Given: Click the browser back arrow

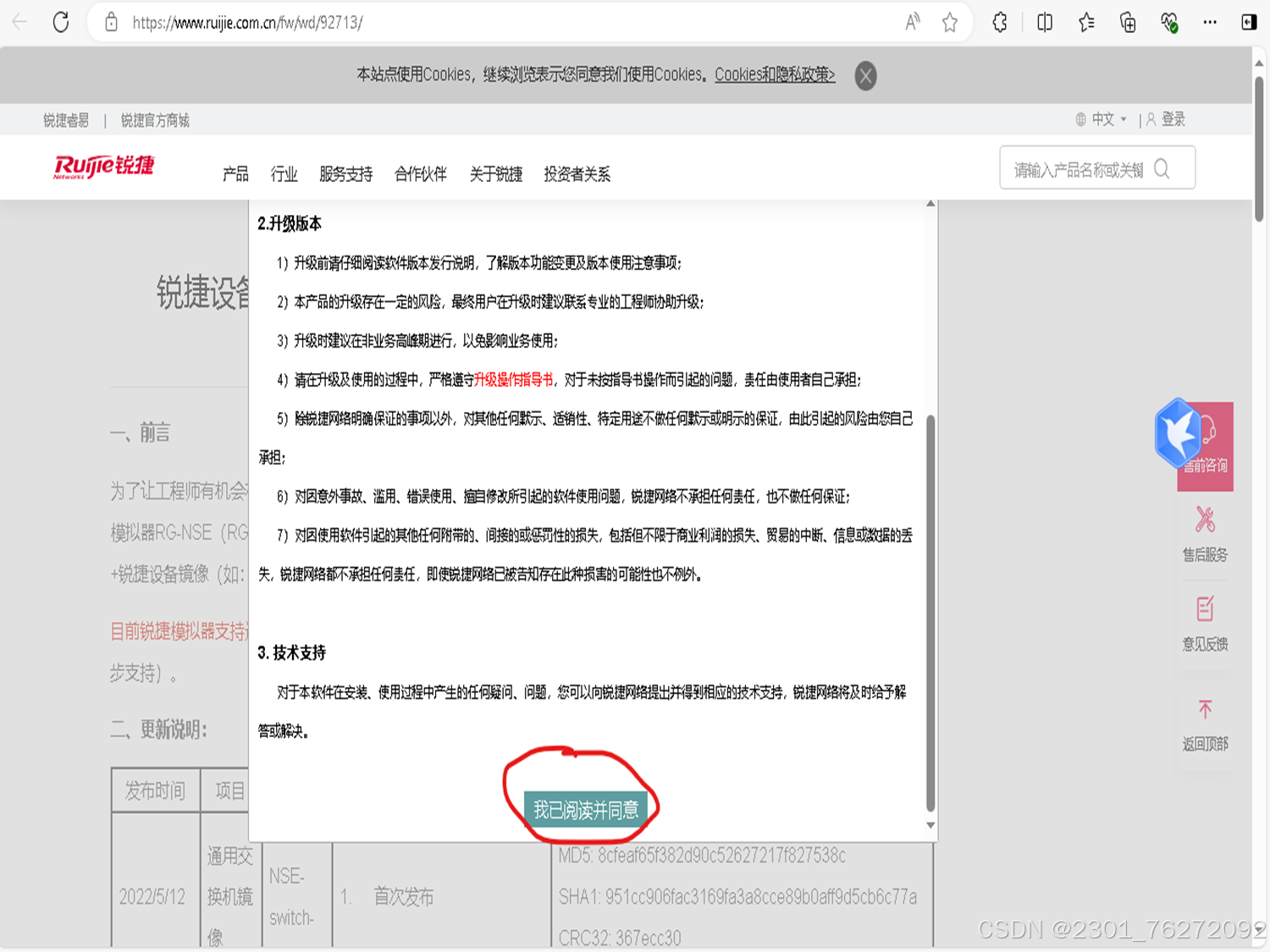Looking at the screenshot, I should pos(19,23).
